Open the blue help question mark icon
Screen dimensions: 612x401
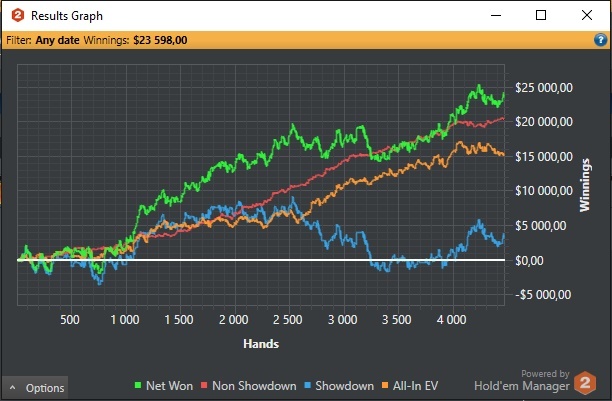600,40
